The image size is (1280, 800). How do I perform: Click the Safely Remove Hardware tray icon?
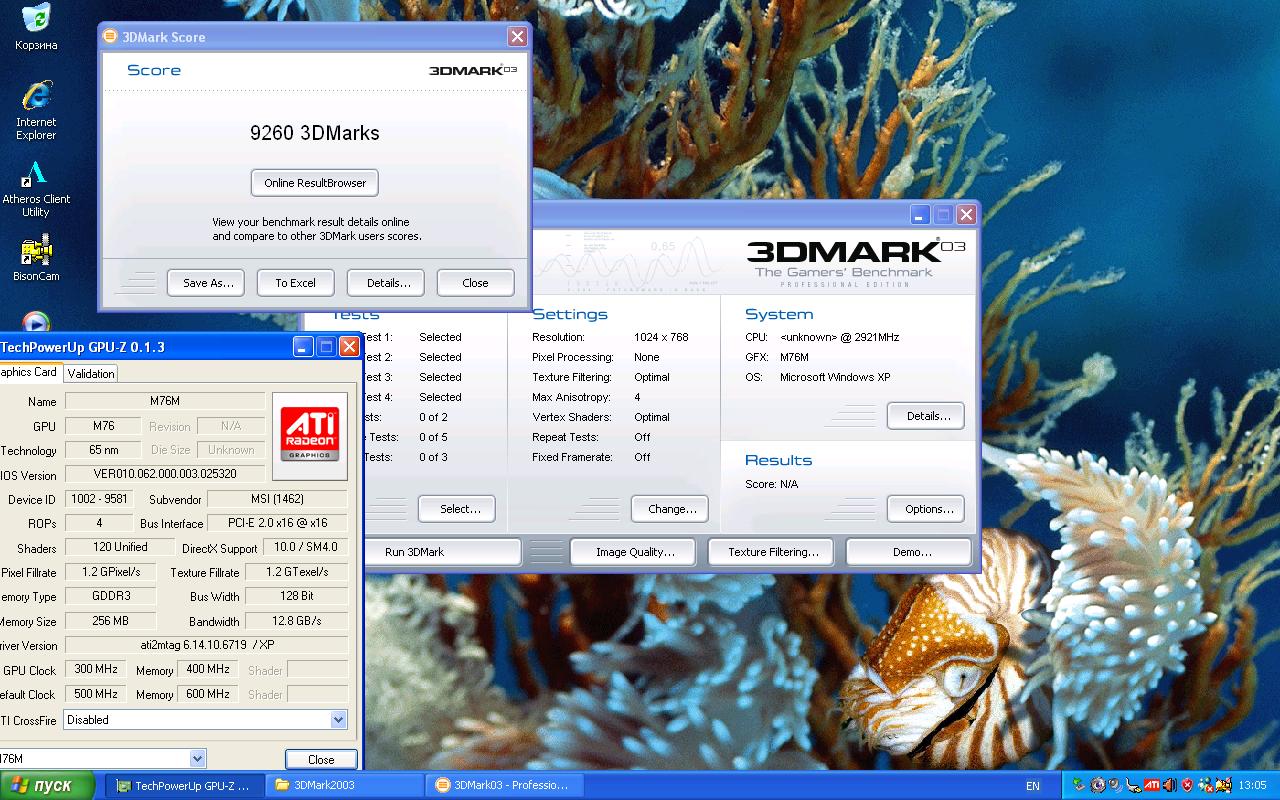pyautogui.click(x=1079, y=785)
